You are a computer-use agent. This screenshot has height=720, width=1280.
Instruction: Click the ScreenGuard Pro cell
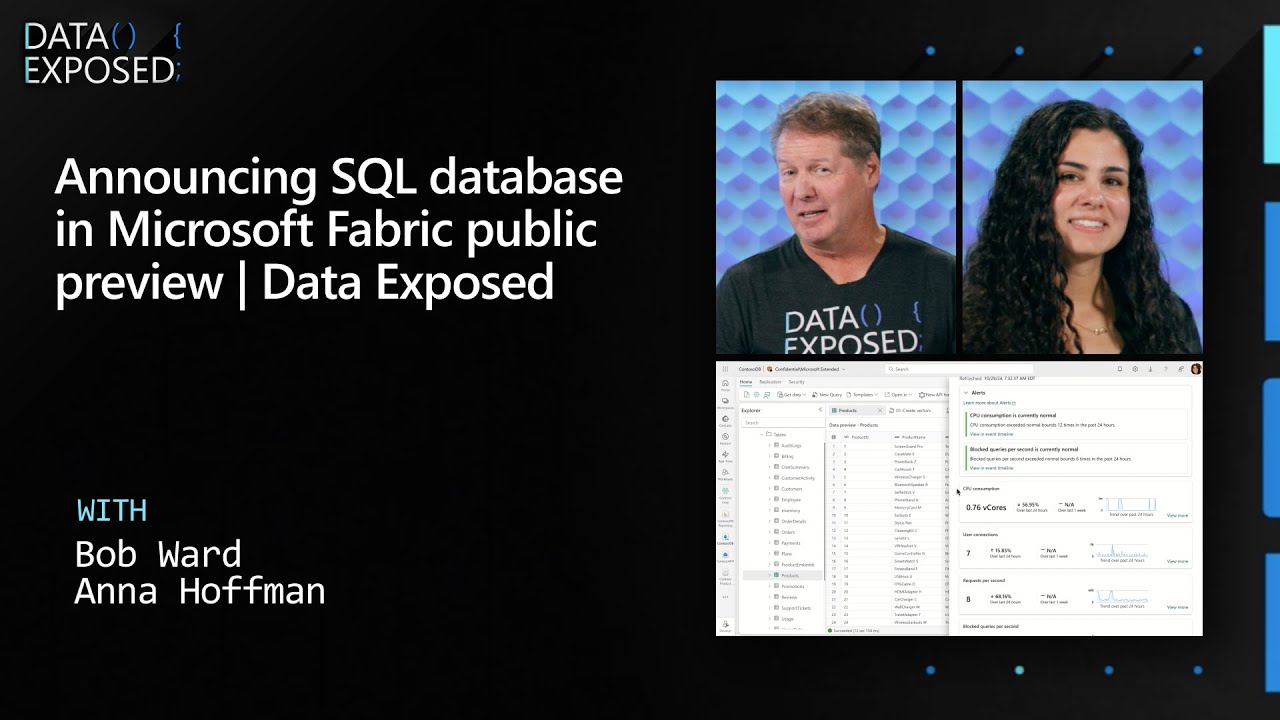click(x=908, y=446)
